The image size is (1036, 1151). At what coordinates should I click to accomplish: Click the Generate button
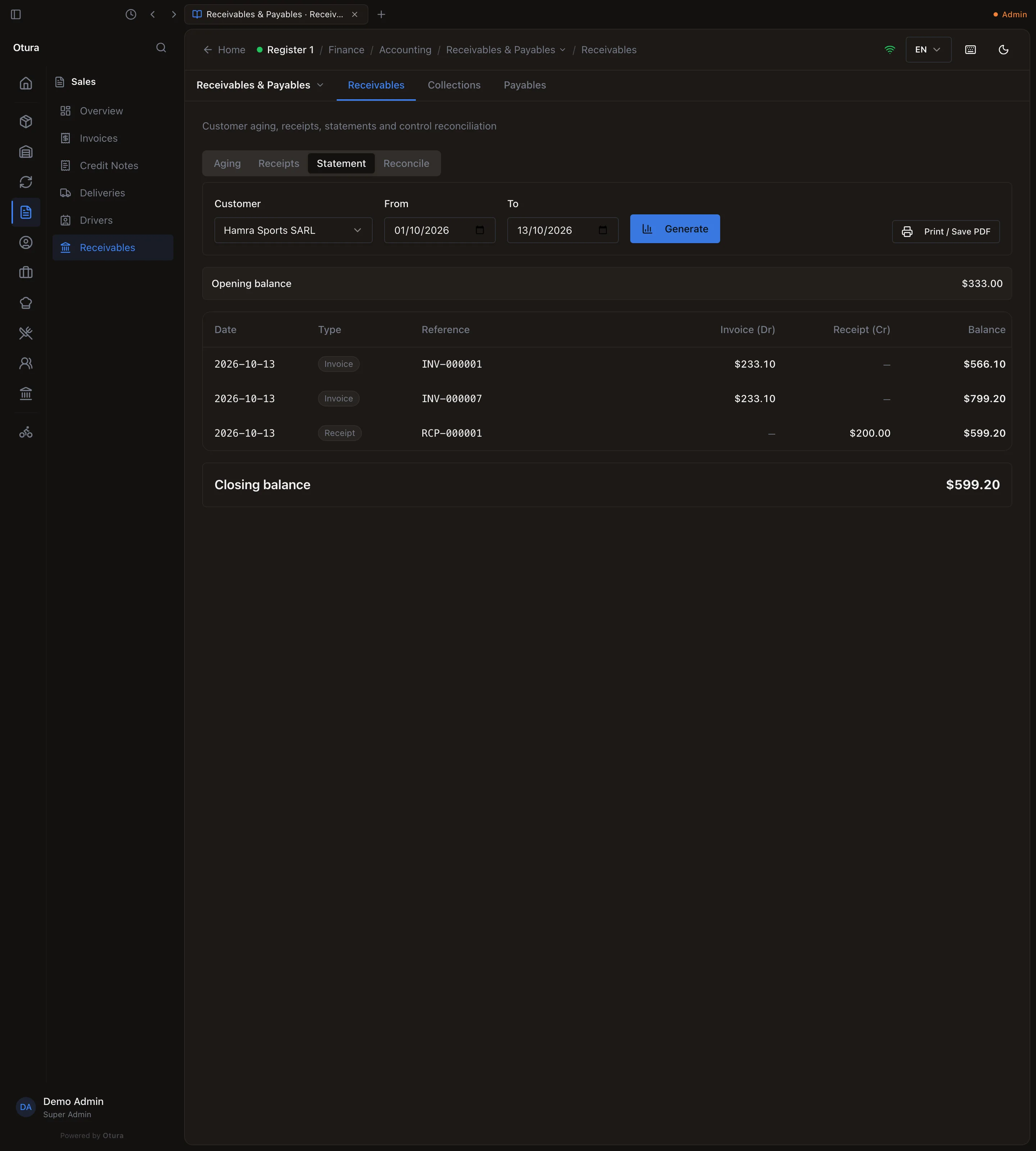point(674,229)
